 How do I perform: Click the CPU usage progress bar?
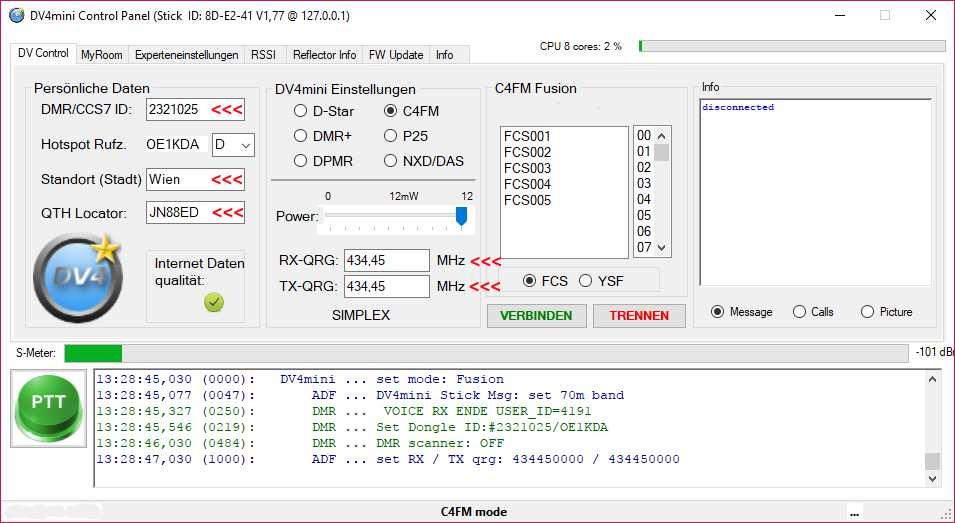(792, 46)
